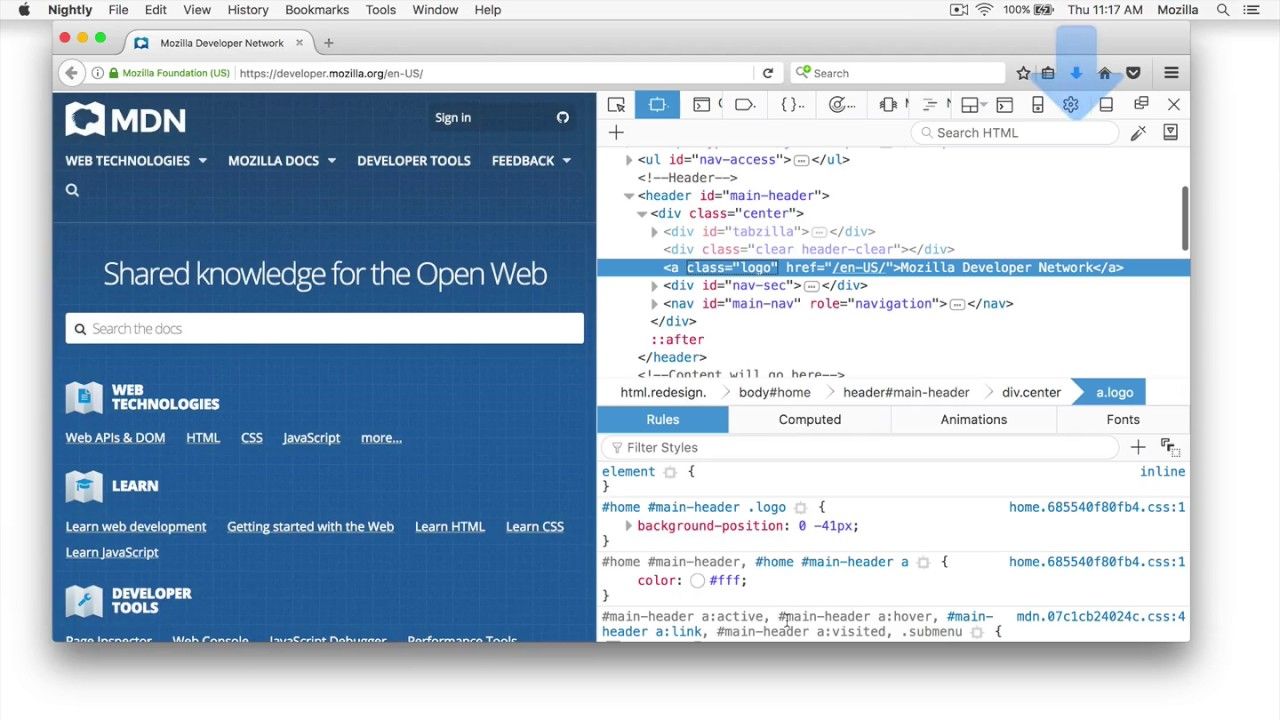Select body#home in the breadcrumbs
Screen dimensions: 1280x720
pyautogui.click(x=775, y=393)
